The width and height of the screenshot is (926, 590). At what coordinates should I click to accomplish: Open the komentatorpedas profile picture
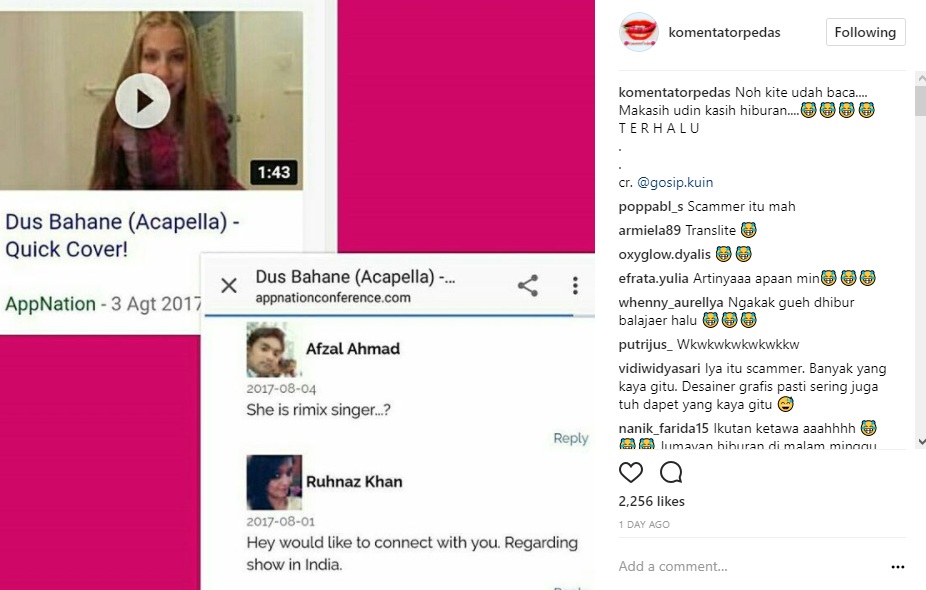(x=638, y=32)
